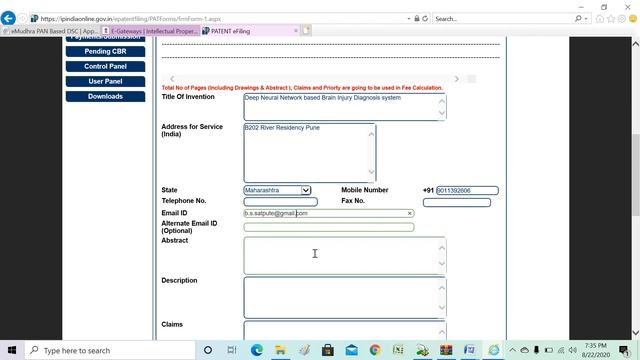Clear the Email ID field with X
640x360 pixels.
[x=409, y=213]
